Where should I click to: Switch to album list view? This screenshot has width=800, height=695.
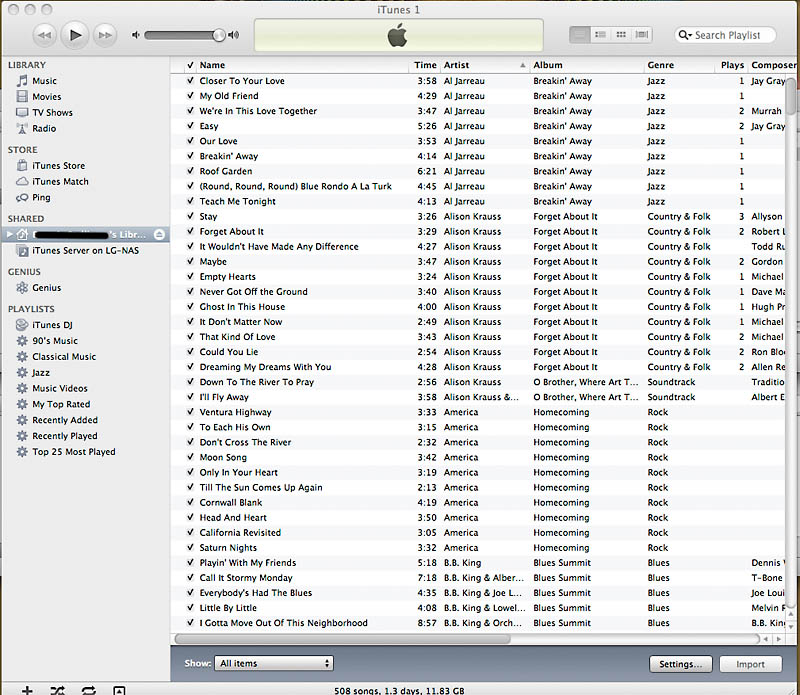[x=601, y=35]
